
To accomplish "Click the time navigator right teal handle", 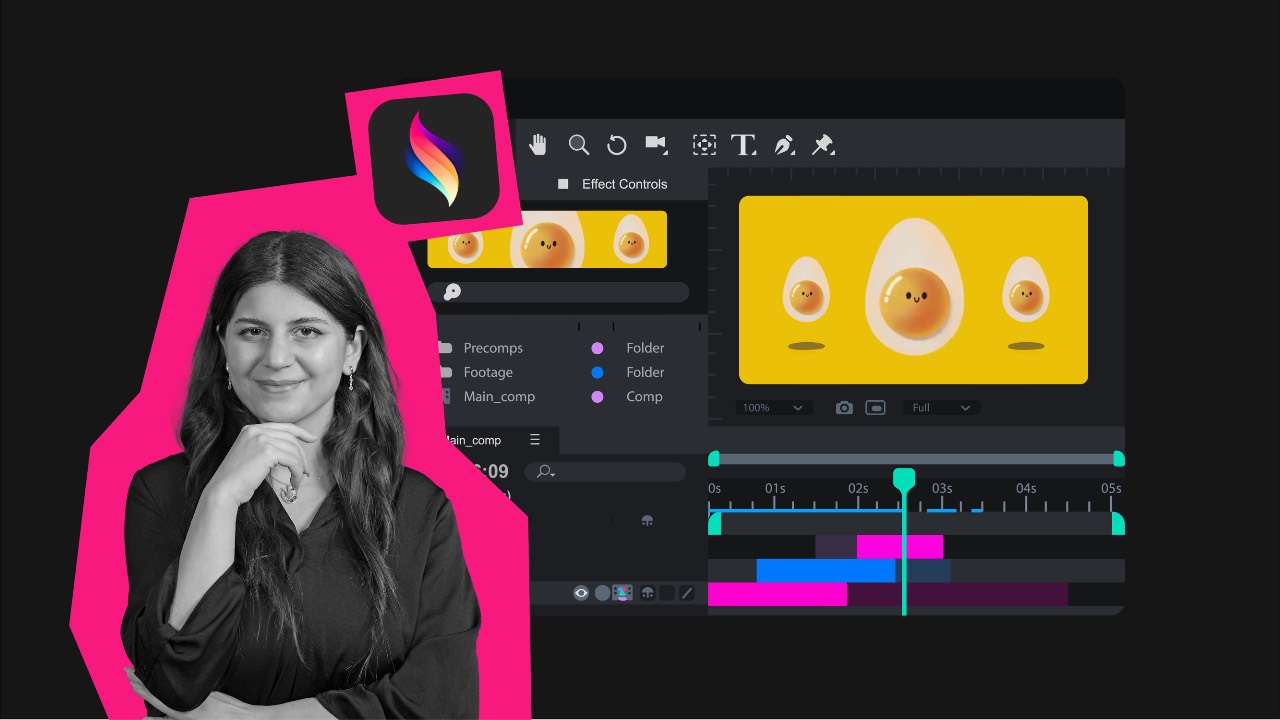I will point(1119,459).
